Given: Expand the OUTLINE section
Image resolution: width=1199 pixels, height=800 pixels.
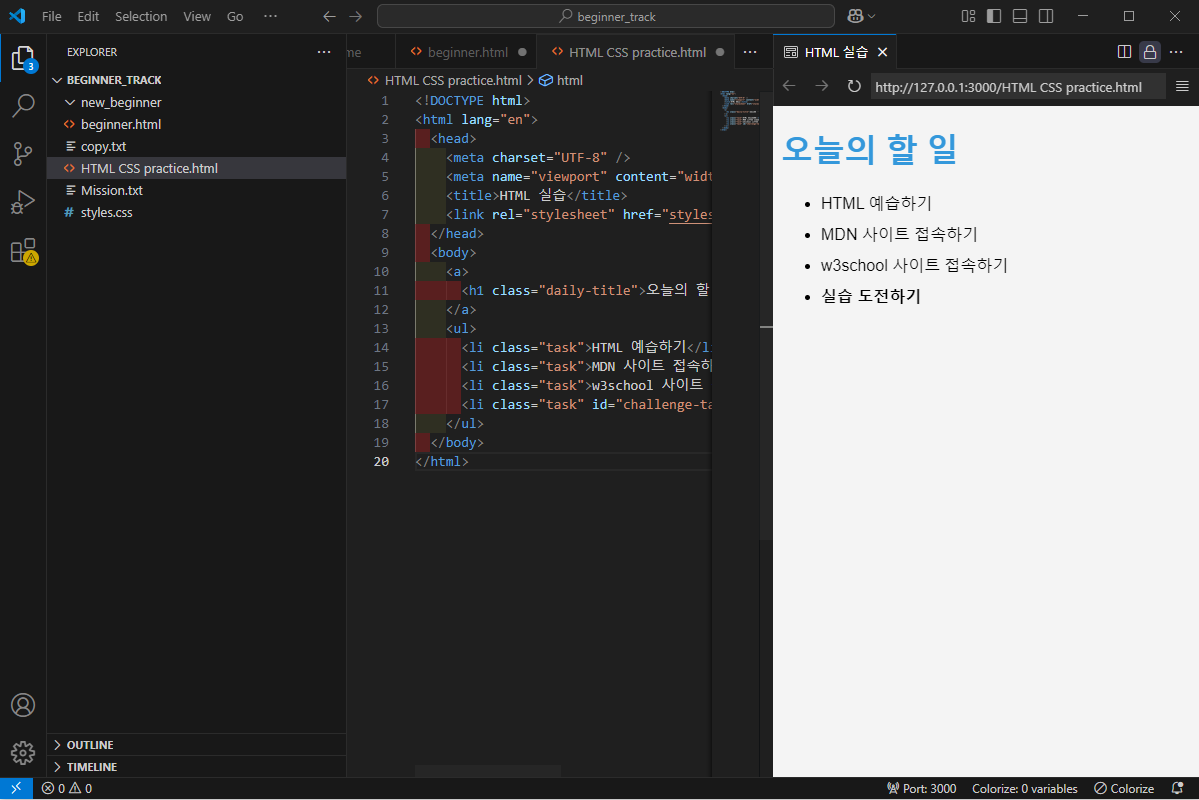Looking at the screenshot, I should (x=89, y=745).
